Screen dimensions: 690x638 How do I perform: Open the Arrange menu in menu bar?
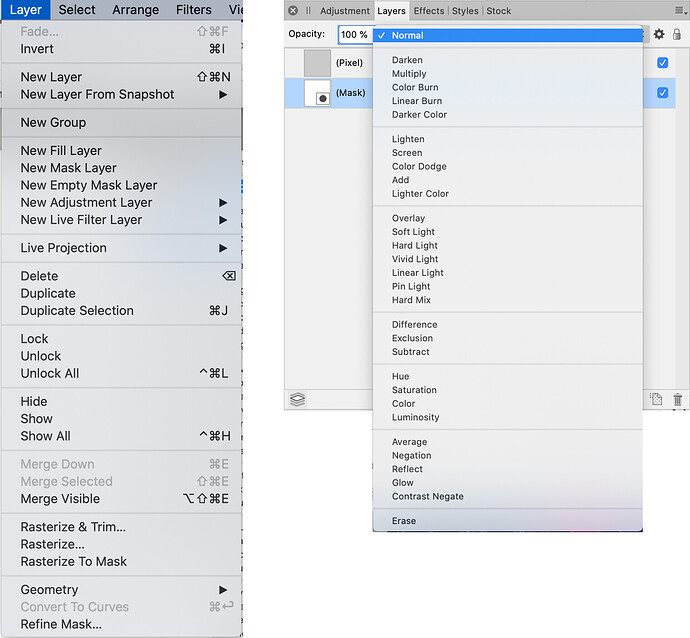(136, 10)
